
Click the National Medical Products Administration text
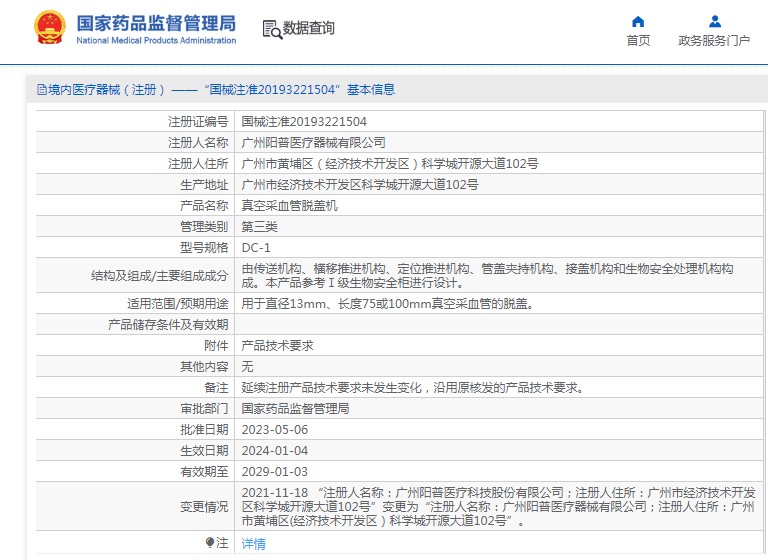pyautogui.click(x=156, y=41)
